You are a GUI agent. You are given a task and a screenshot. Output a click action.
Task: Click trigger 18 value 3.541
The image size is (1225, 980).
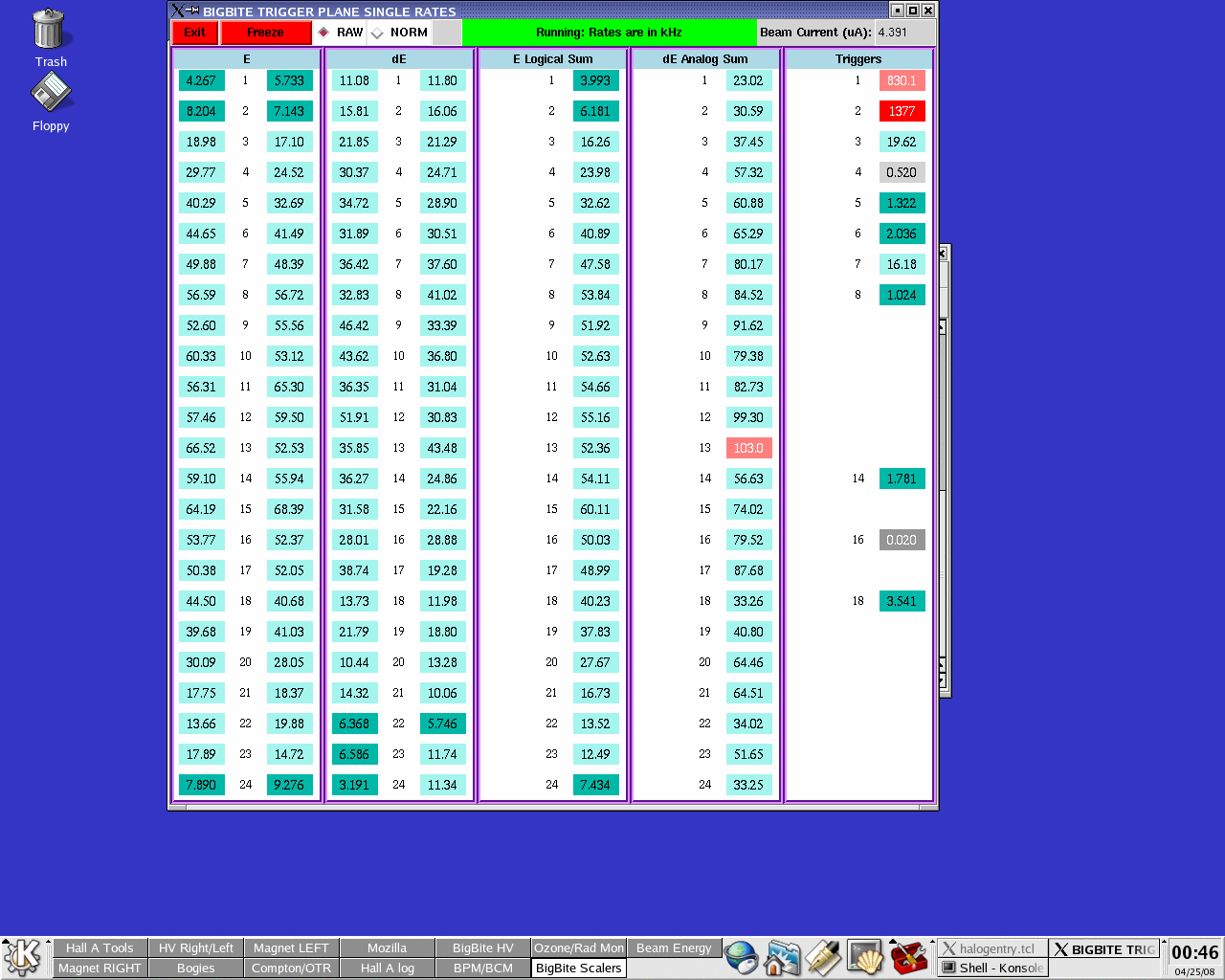[x=902, y=601]
